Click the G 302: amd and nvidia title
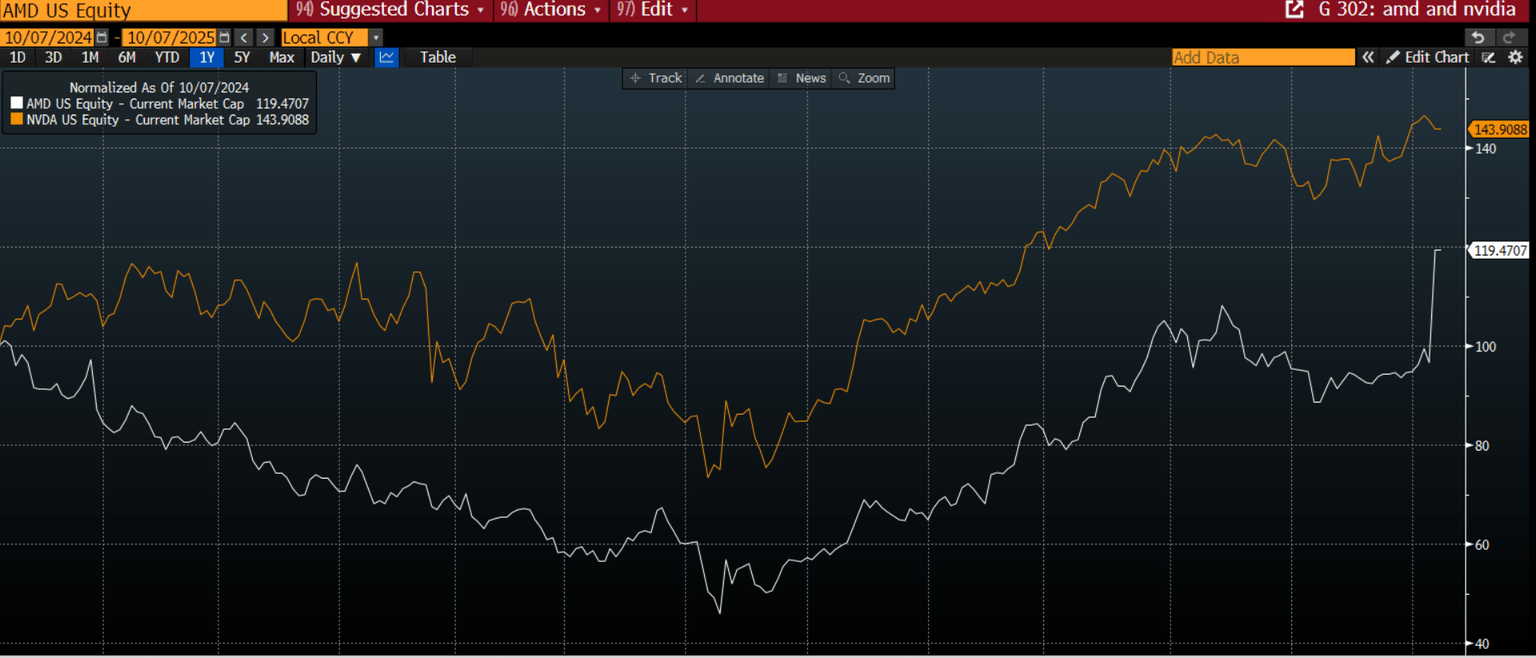 [1418, 10]
